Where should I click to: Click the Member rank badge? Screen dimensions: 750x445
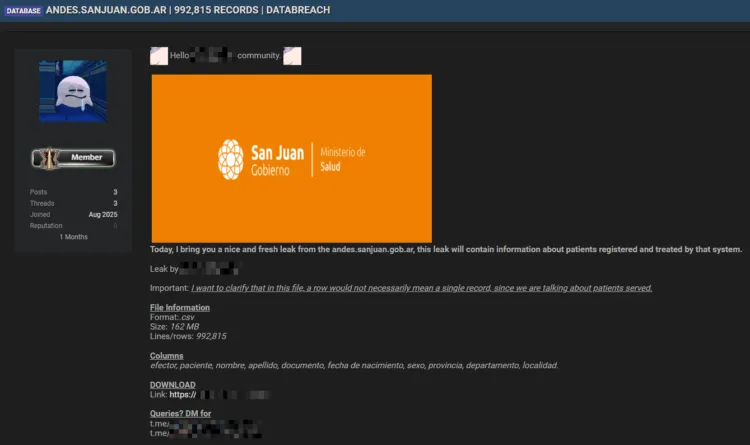[73, 158]
